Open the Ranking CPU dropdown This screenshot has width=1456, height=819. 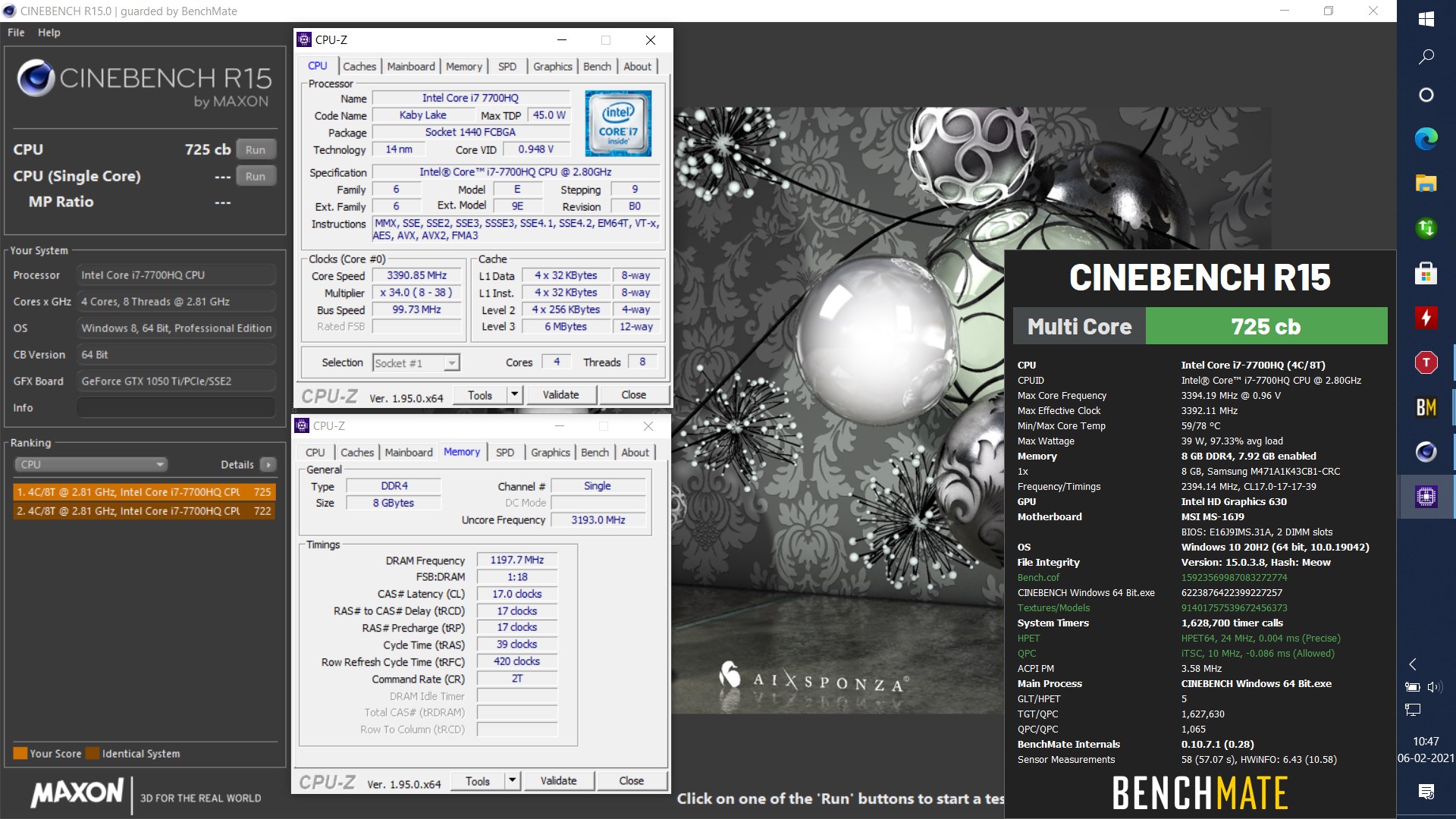(x=90, y=464)
